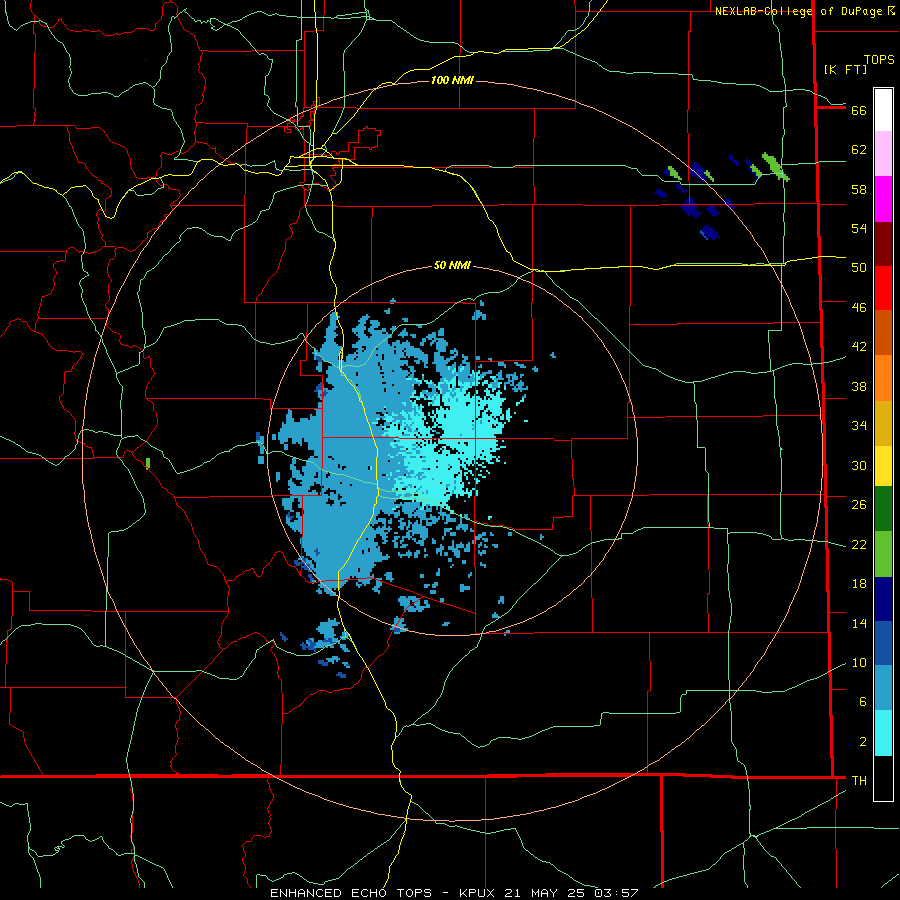Click the 100 NMI range ring label
The height and width of the screenshot is (900, 900).
pos(452,80)
